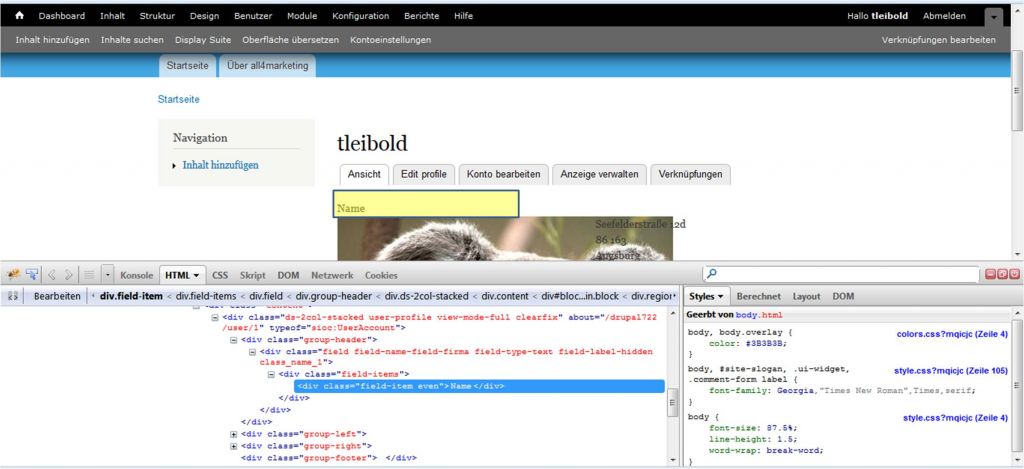This screenshot has height=469, width=1024.
Task: Click the Drupal home icon
Action: pos(19,16)
